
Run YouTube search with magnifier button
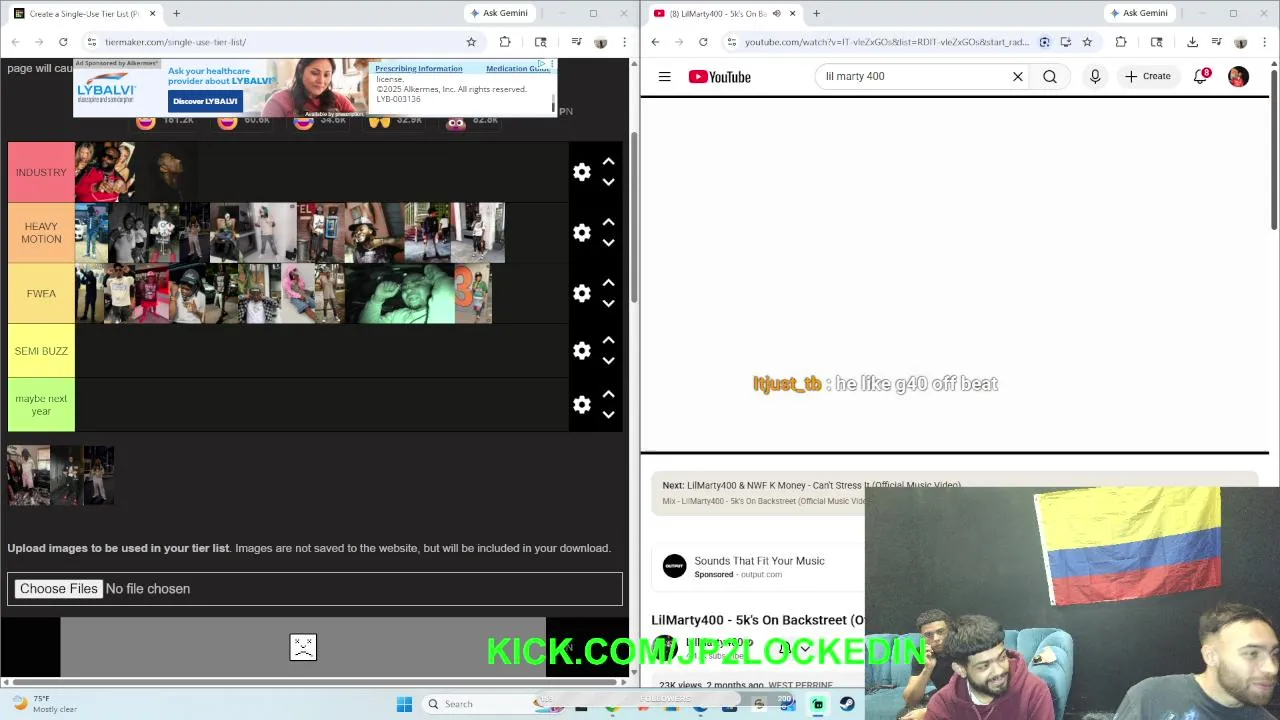(1050, 76)
